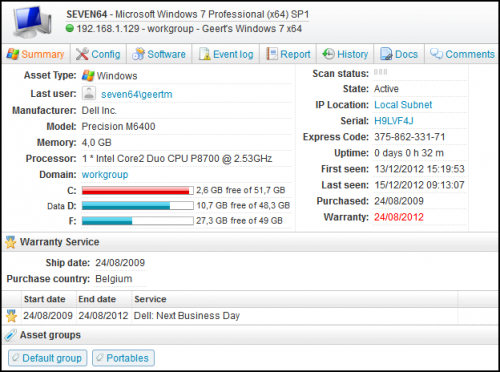This screenshot has height=372, width=500.
Task: Click the Service column header
Action: coord(150,299)
